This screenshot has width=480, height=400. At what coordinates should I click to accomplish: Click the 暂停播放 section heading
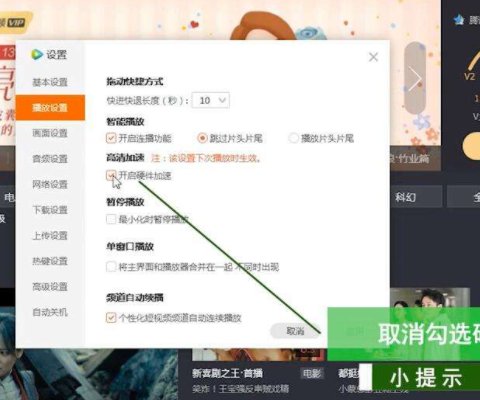coord(125,202)
